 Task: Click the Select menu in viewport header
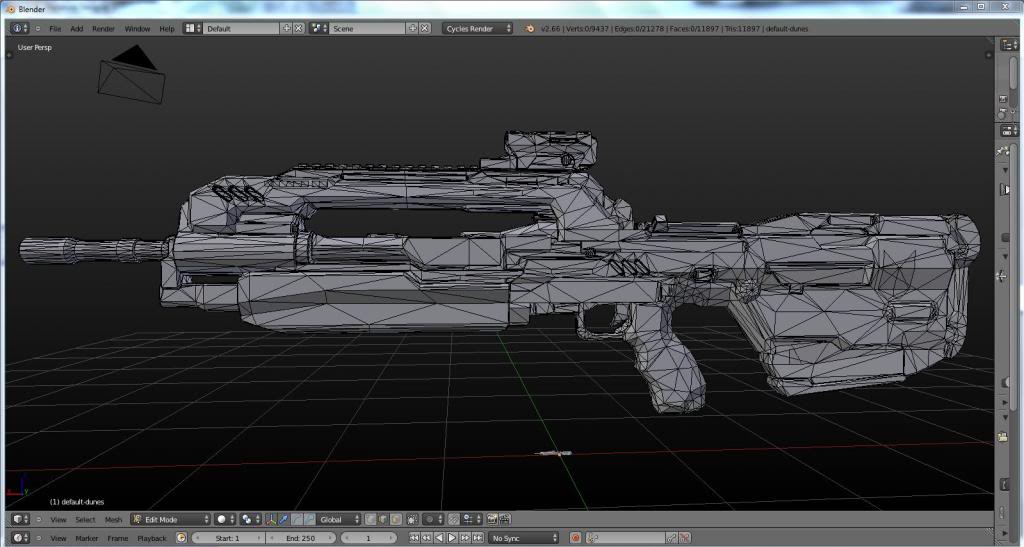(85, 519)
